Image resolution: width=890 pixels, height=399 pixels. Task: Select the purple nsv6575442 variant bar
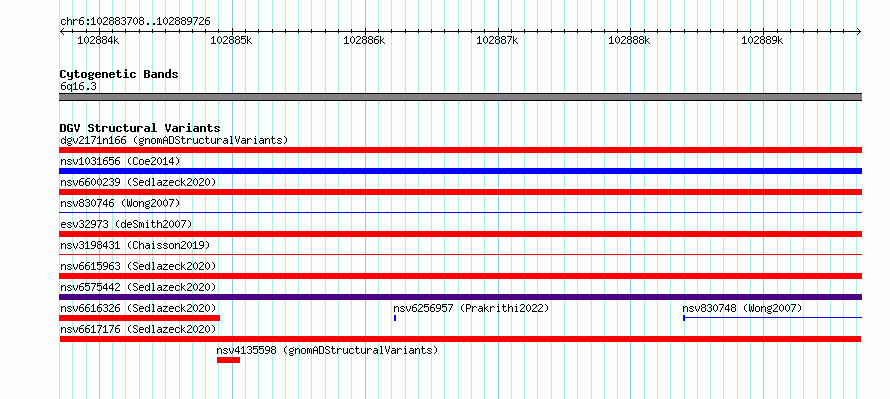click(460, 297)
